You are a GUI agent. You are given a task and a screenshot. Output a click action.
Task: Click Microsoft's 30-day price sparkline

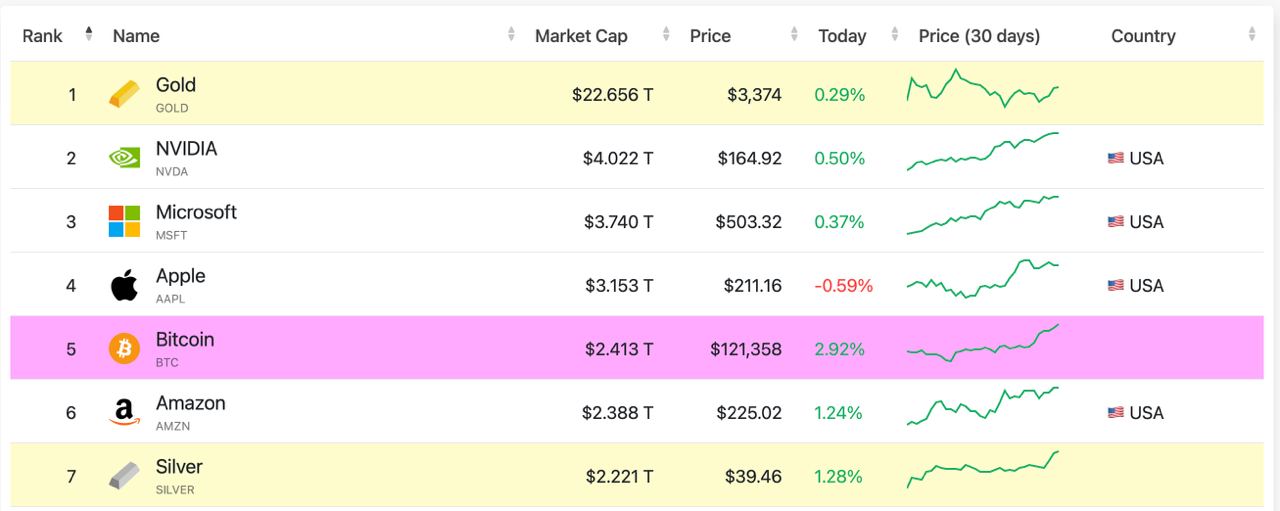click(x=983, y=215)
